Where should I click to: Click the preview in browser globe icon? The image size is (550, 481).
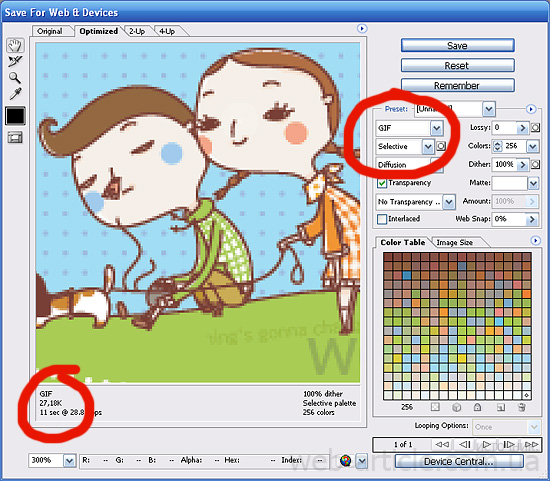(346, 460)
